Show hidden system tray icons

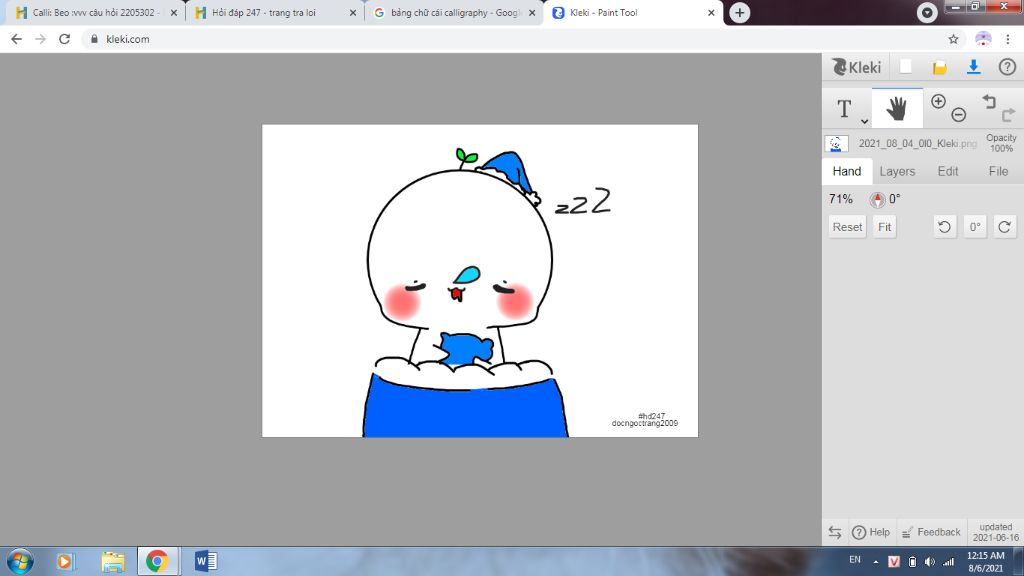pos(876,562)
